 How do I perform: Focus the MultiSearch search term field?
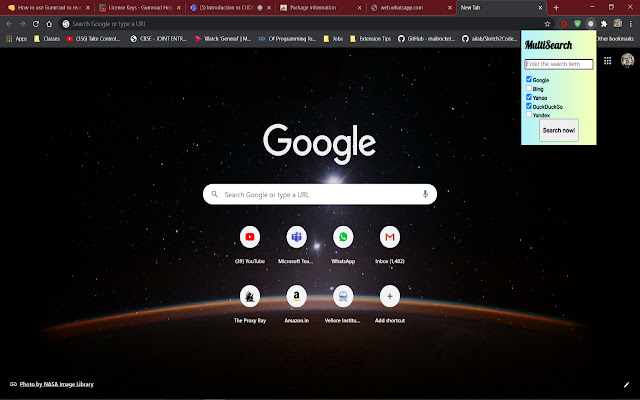[559, 64]
